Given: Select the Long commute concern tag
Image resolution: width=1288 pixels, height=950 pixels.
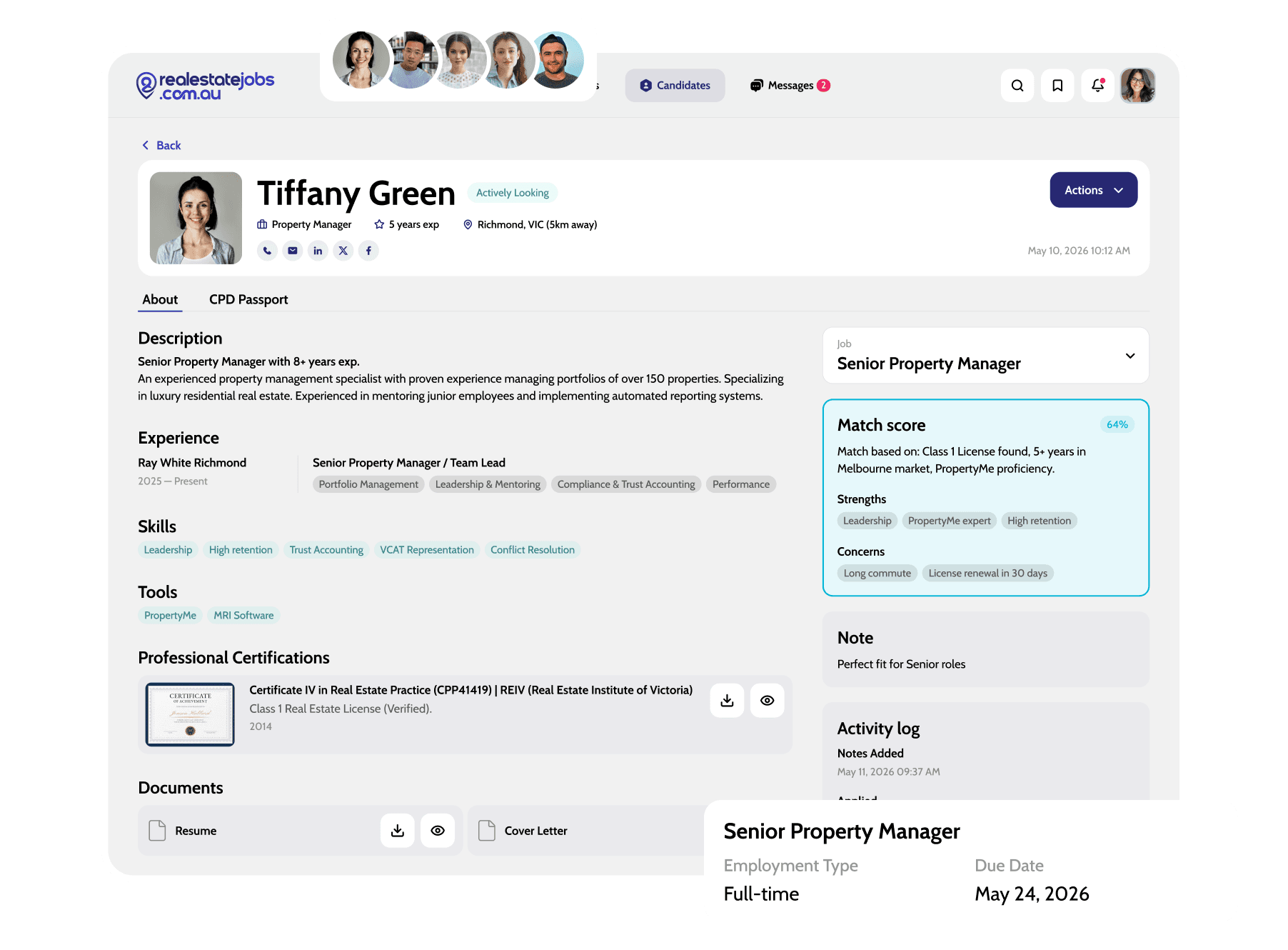Looking at the screenshot, I should pos(877,573).
